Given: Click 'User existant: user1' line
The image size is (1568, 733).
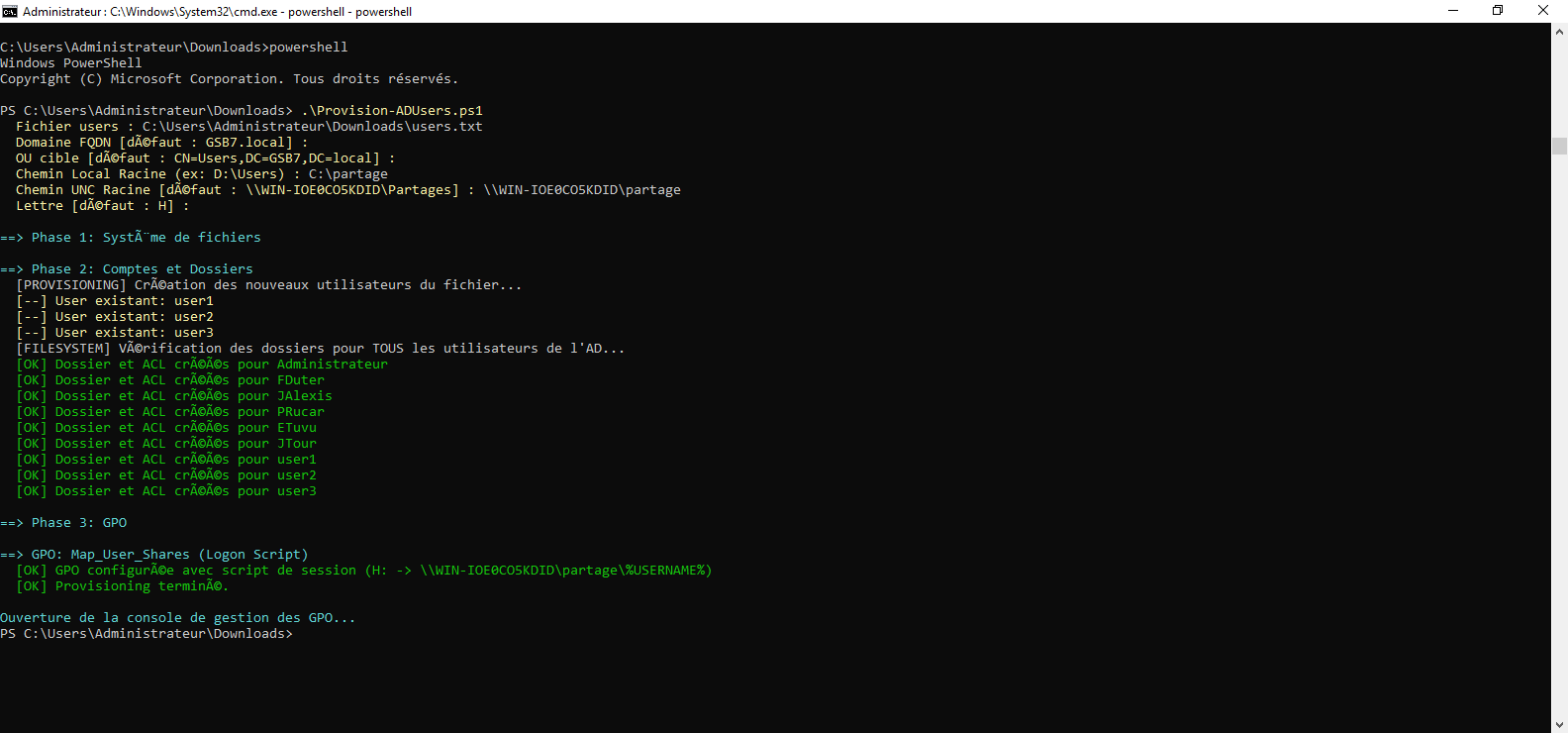Looking at the screenshot, I should pos(115,300).
